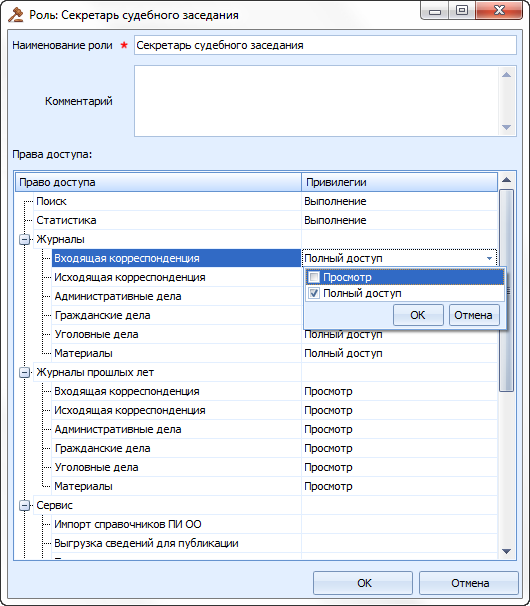Click the permissions list vertical scrollbar thumb
This screenshot has height=606, width=530.
tap(506, 291)
